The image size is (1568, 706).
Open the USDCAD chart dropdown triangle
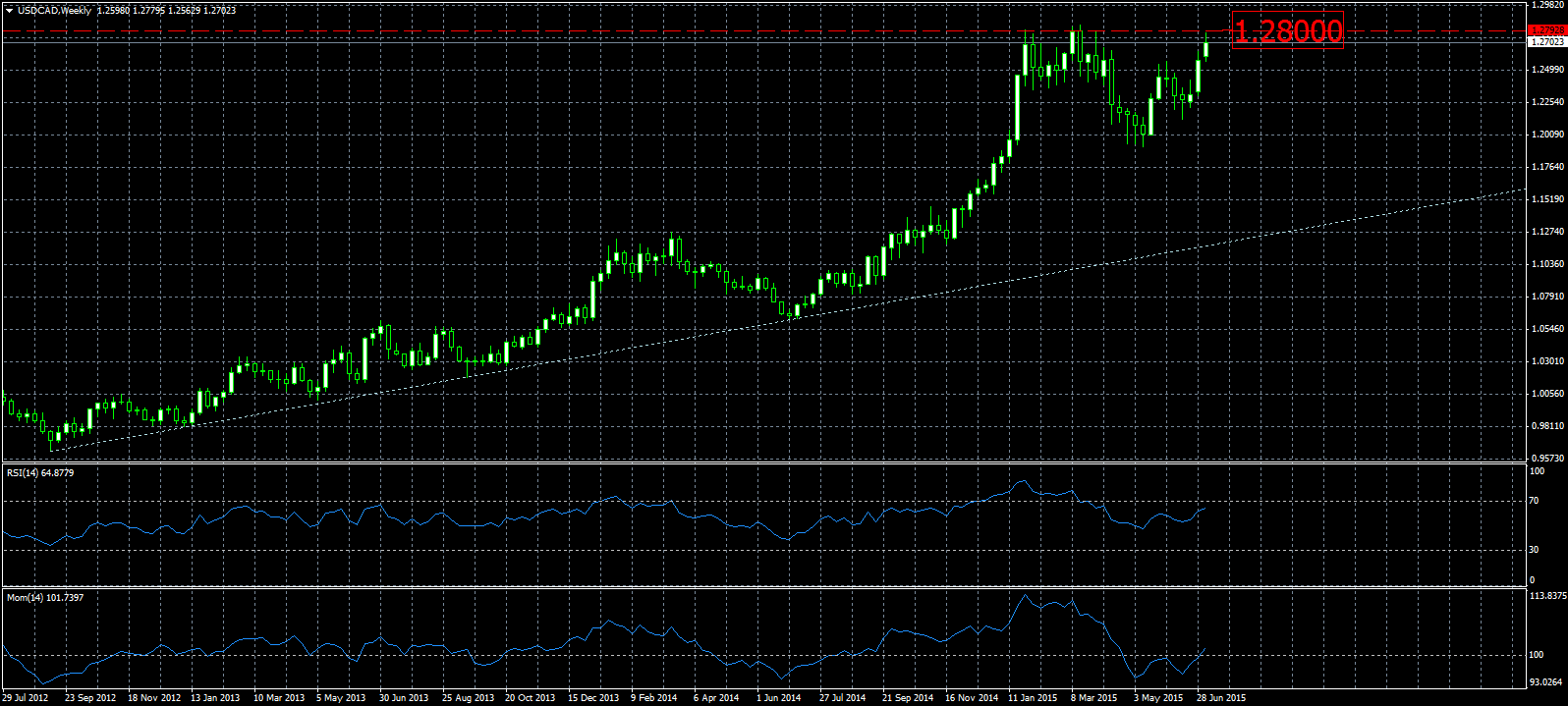point(8,11)
